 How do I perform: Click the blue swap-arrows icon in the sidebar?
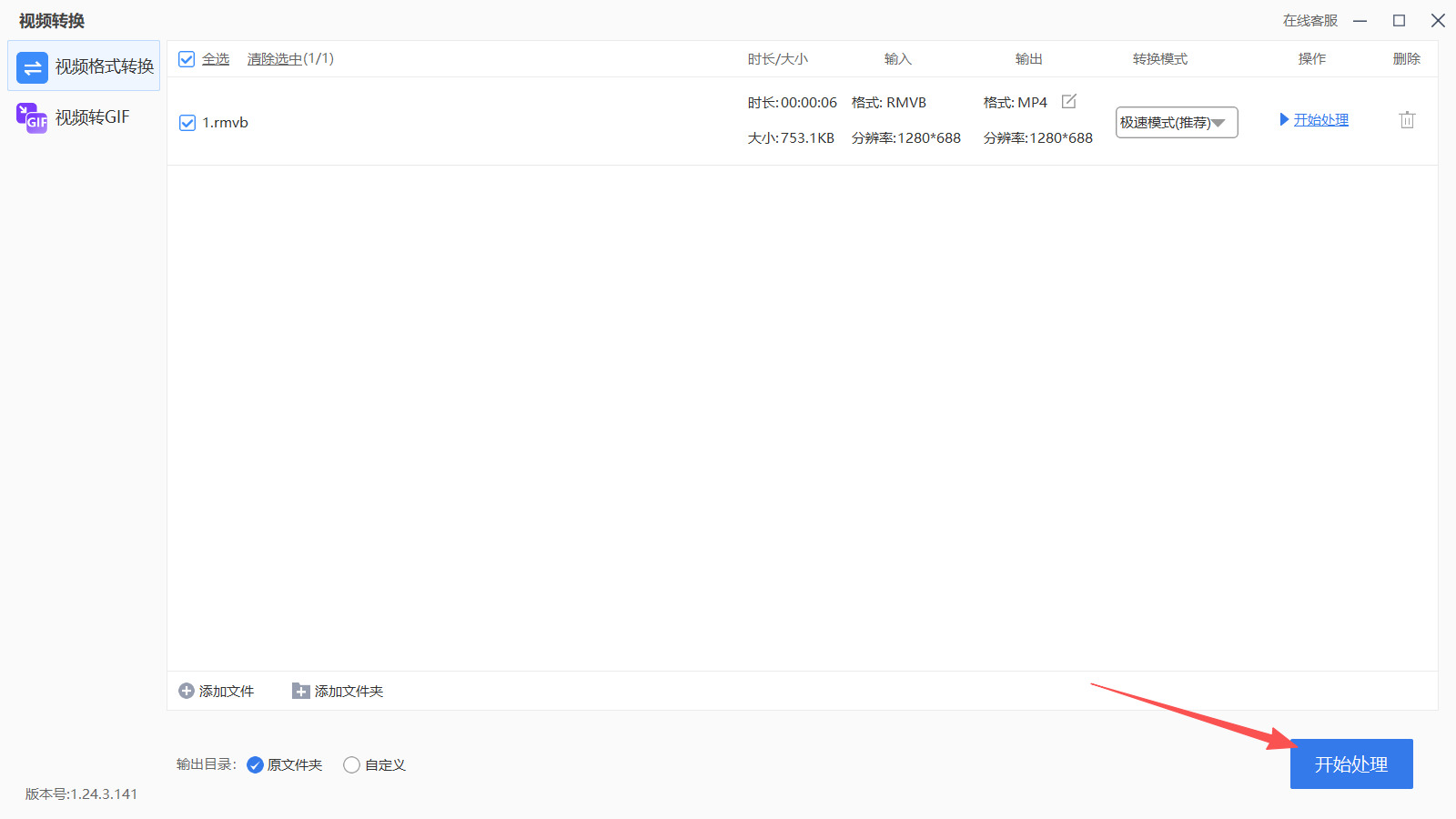click(x=31, y=66)
